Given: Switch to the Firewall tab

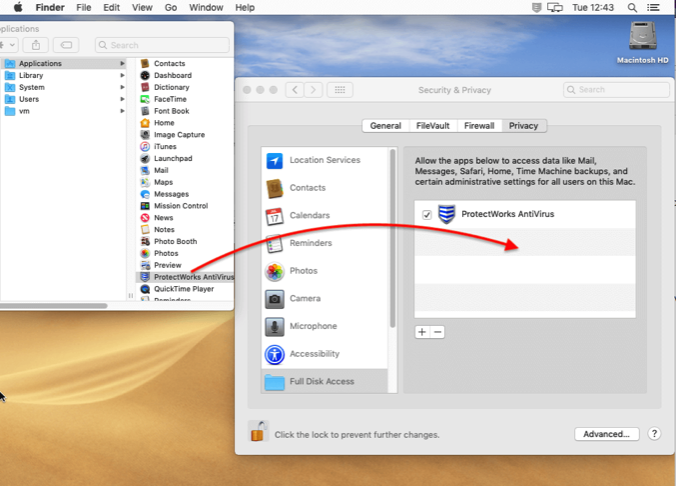Looking at the screenshot, I should [x=479, y=125].
